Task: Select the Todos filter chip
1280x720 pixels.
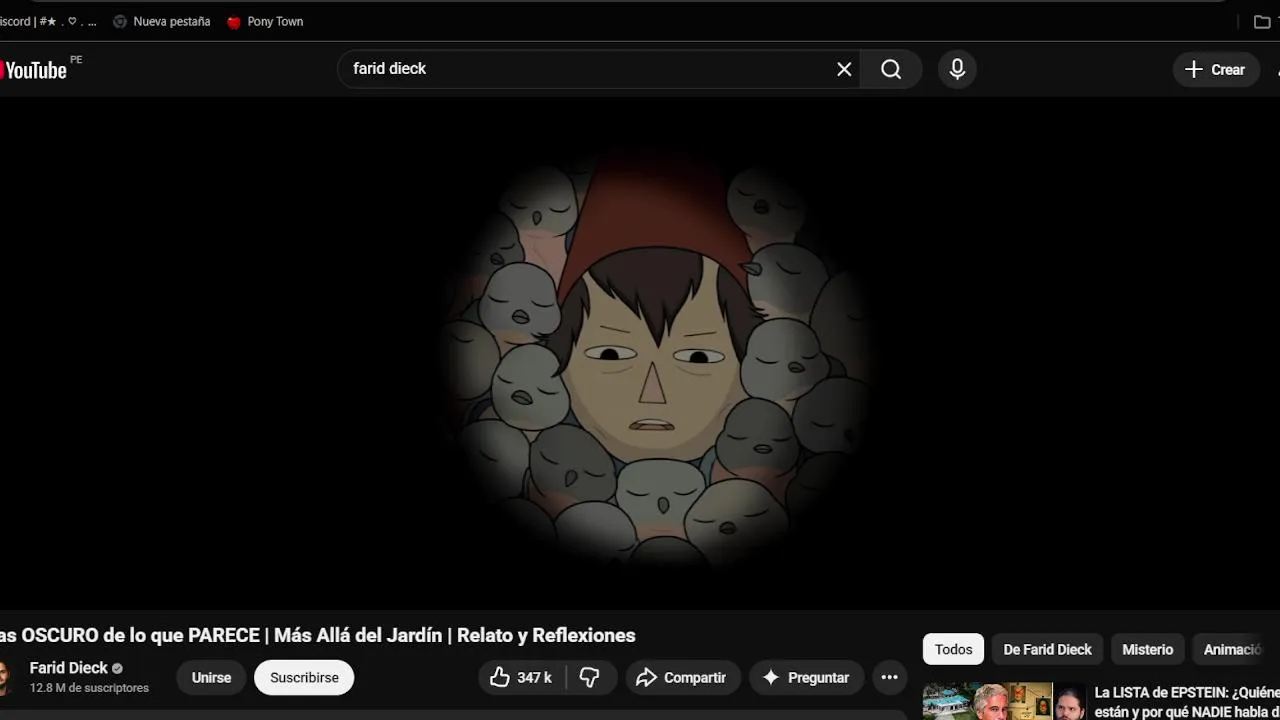Action: point(953,649)
